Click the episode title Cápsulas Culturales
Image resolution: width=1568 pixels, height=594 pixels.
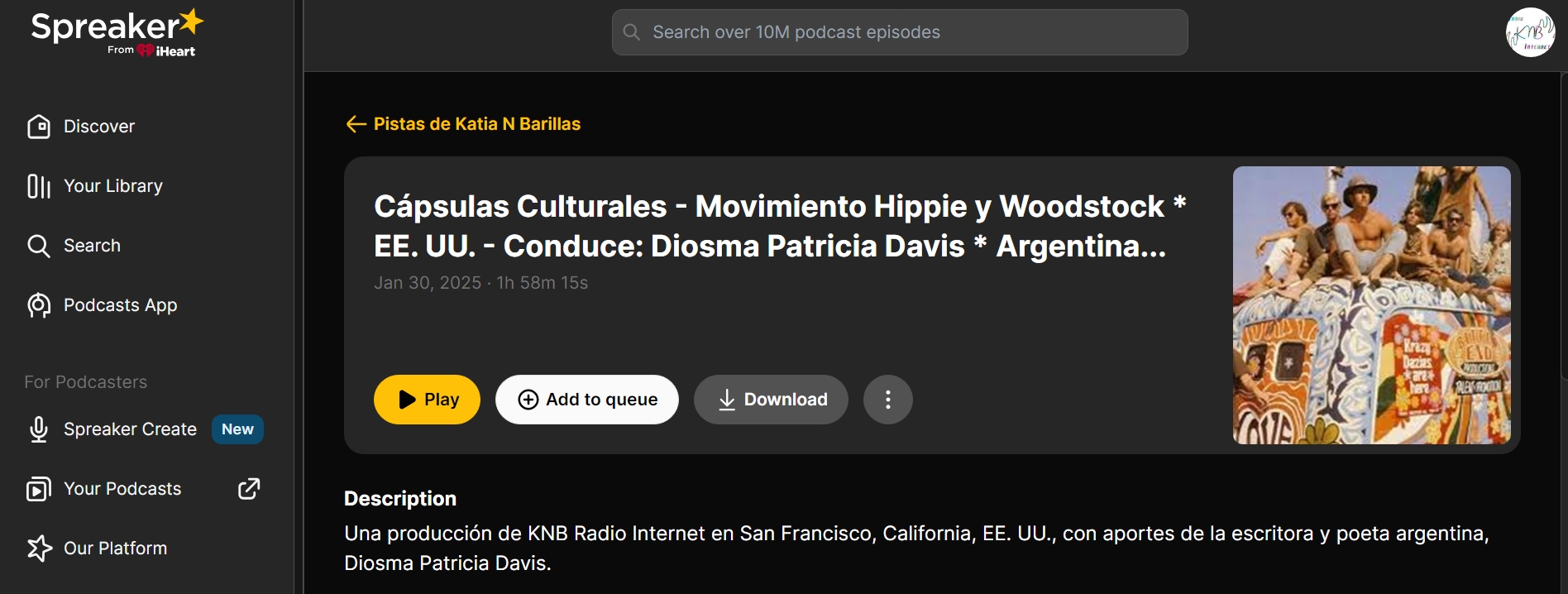tap(780, 226)
